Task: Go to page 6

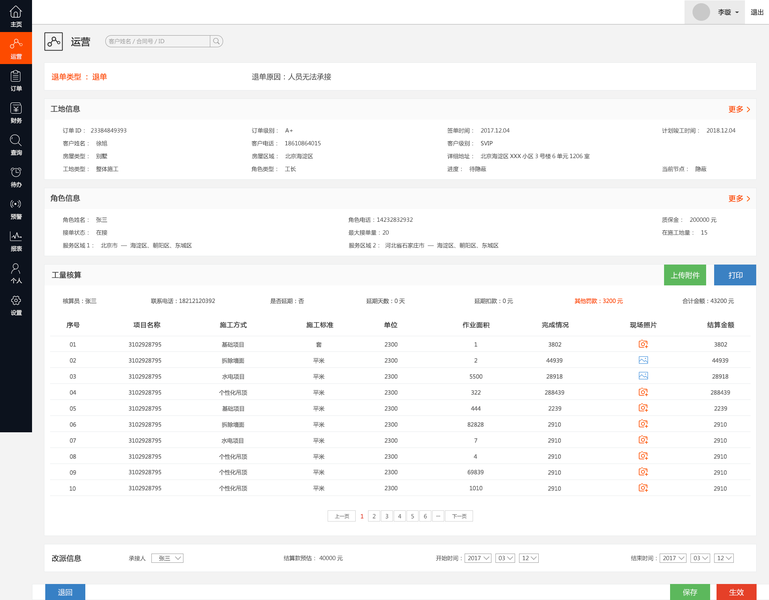Action: [x=425, y=516]
